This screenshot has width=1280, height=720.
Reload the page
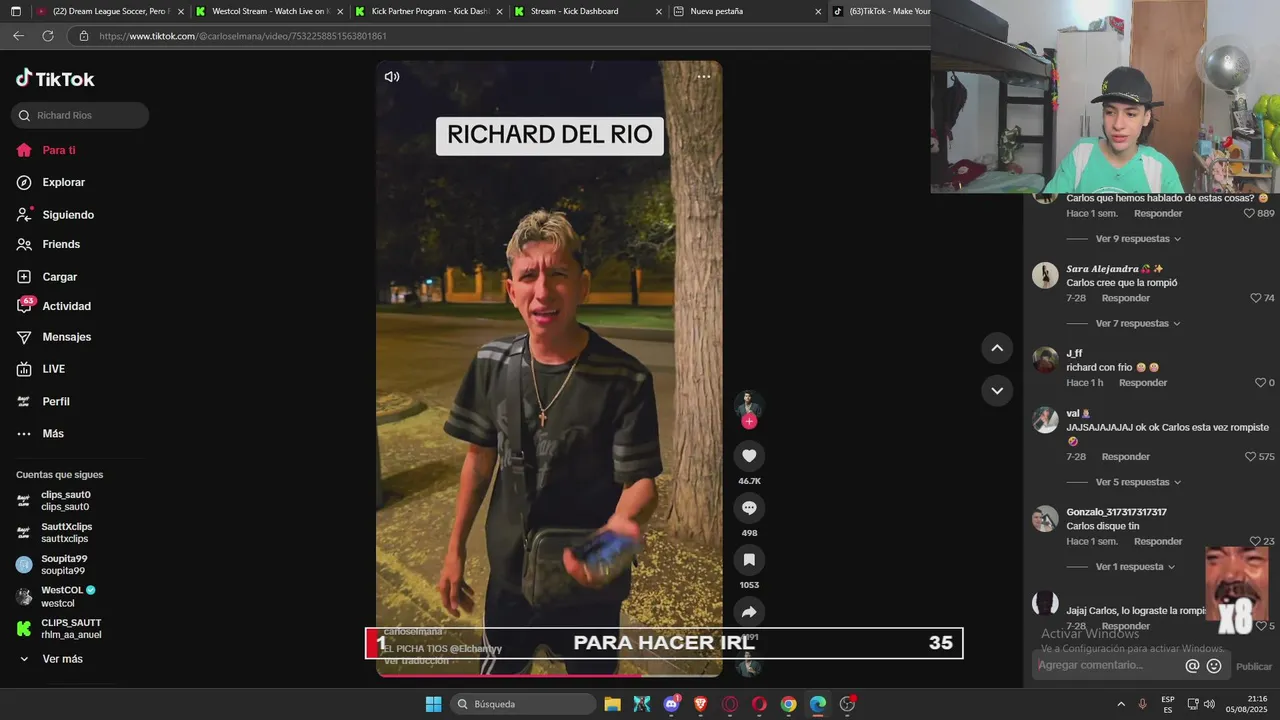pos(47,36)
